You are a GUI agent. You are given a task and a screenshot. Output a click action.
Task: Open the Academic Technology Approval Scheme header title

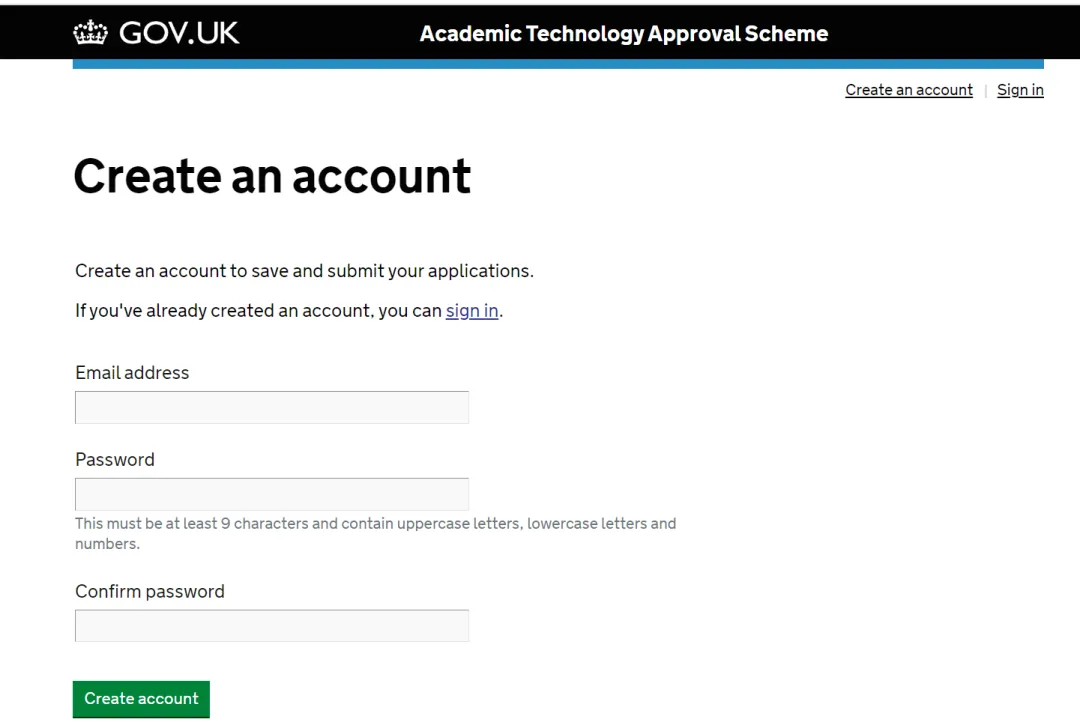pyautogui.click(x=623, y=34)
